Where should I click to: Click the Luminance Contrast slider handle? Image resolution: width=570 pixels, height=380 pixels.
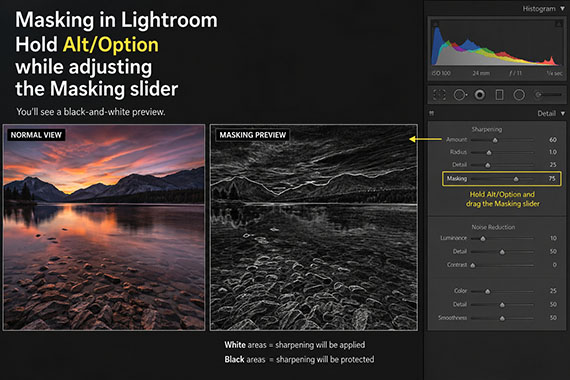coord(473,265)
